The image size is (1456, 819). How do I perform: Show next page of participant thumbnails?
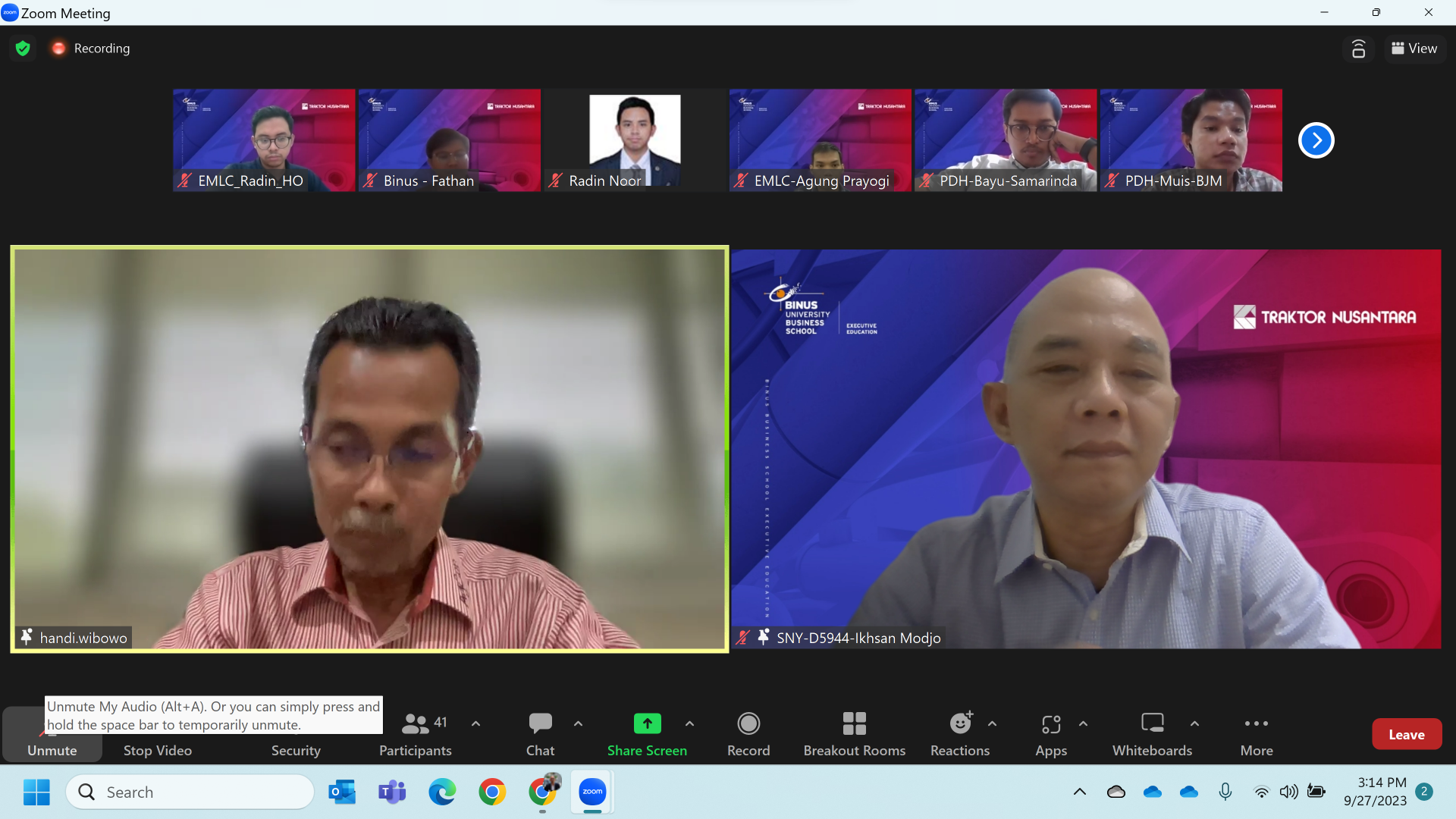tap(1316, 140)
